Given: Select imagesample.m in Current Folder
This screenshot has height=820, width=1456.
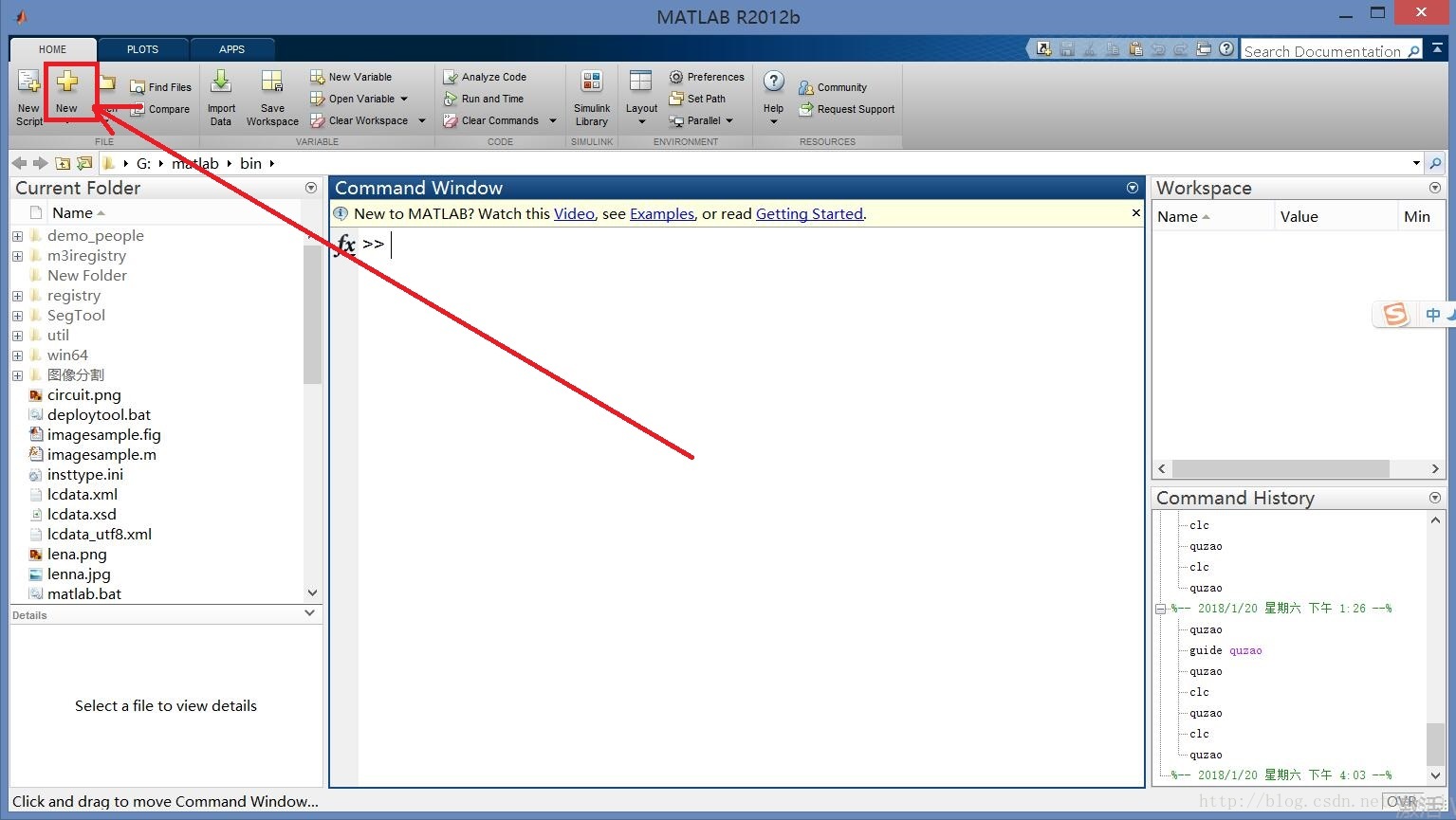Looking at the screenshot, I should 101,454.
